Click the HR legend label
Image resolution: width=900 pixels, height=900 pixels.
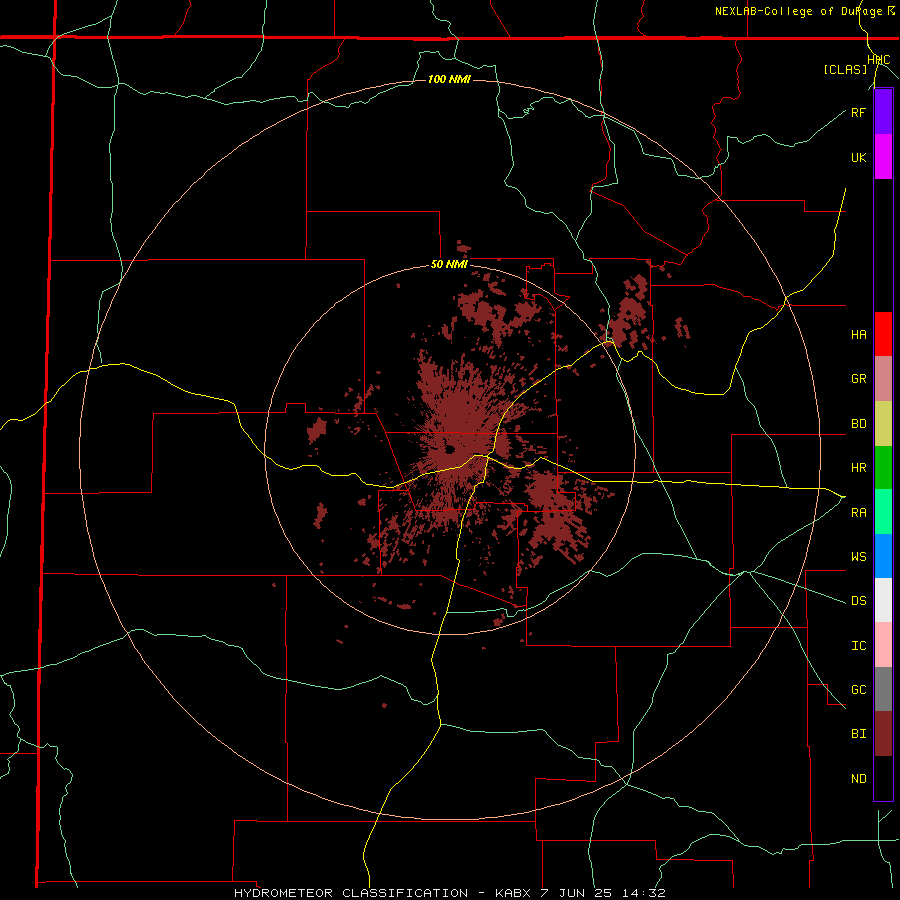pyautogui.click(x=858, y=468)
